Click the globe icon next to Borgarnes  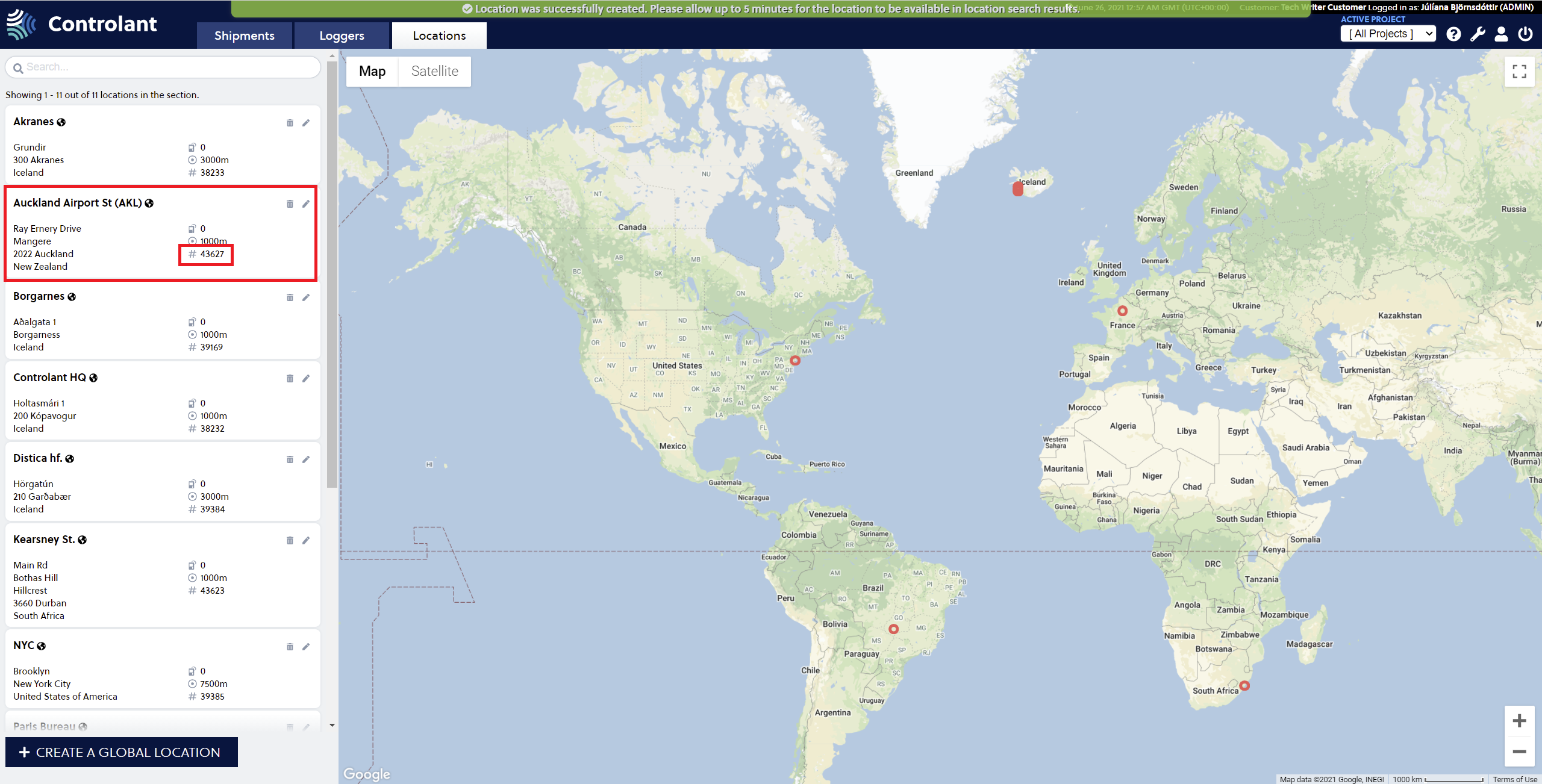click(x=72, y=297)
